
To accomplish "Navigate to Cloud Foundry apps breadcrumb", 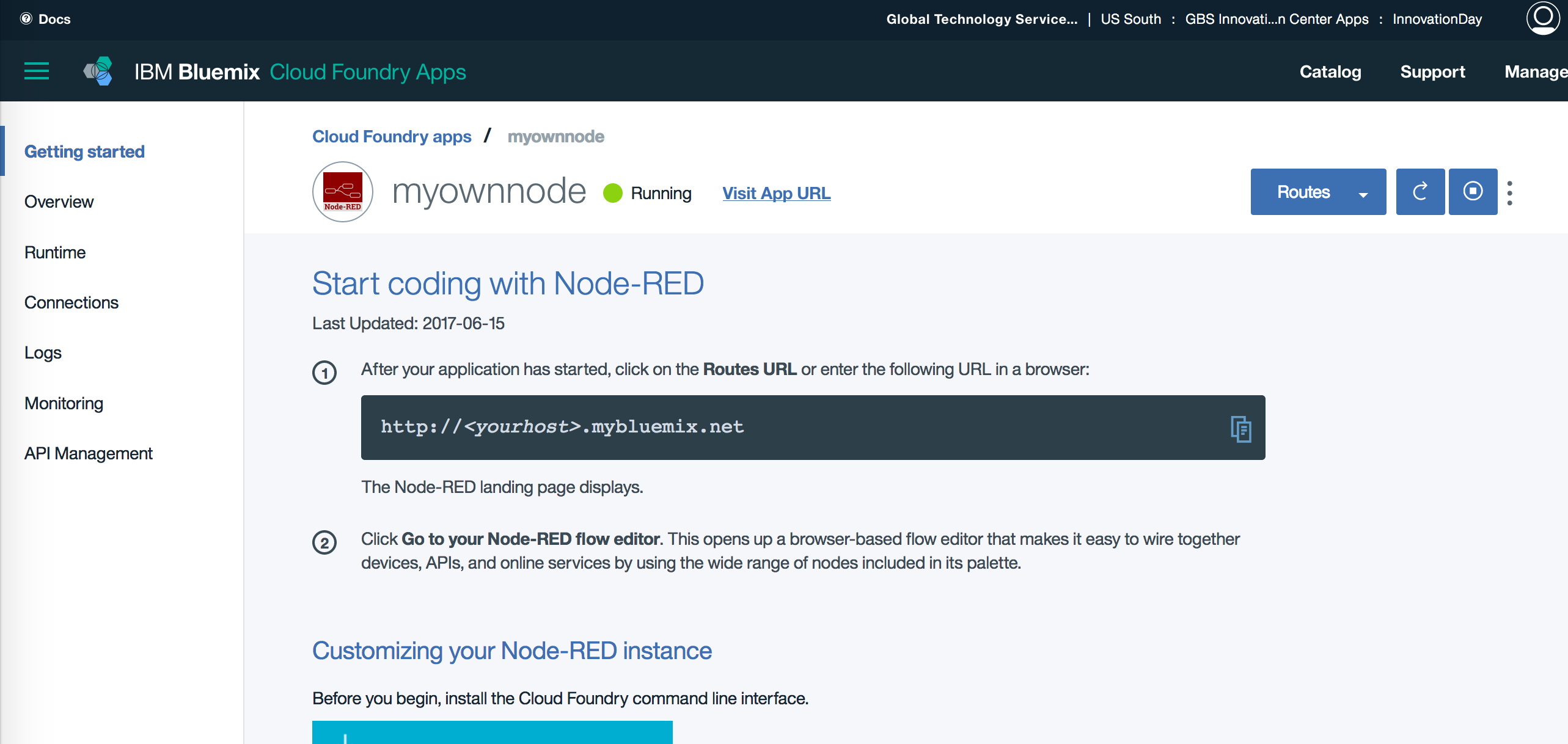I will click(x=392, y=136).
